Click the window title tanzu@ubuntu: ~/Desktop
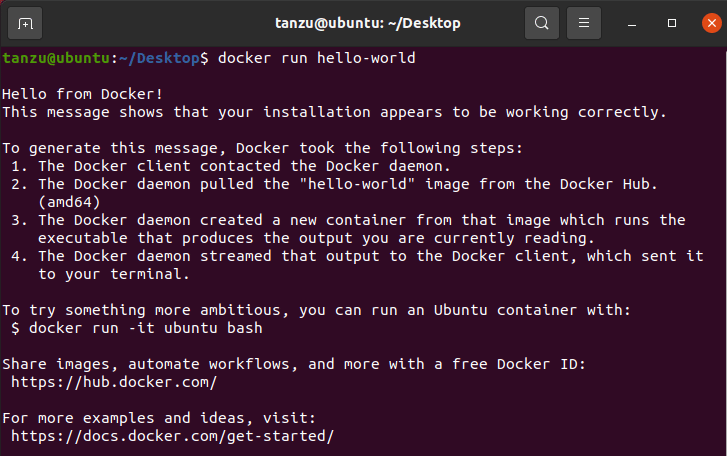Image resolution: width=727 pixels, height=456 pixels. (368, 23)
